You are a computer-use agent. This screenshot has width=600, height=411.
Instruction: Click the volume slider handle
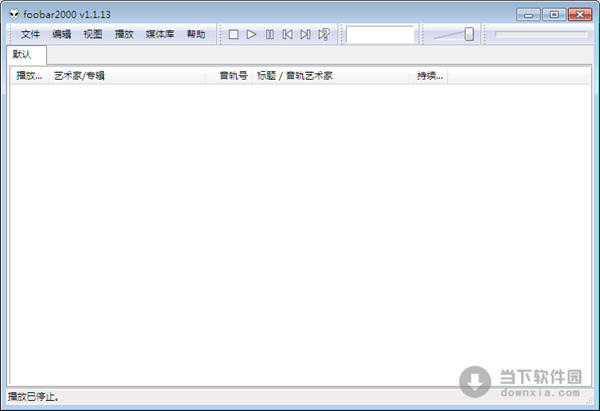tap(469, 34)
